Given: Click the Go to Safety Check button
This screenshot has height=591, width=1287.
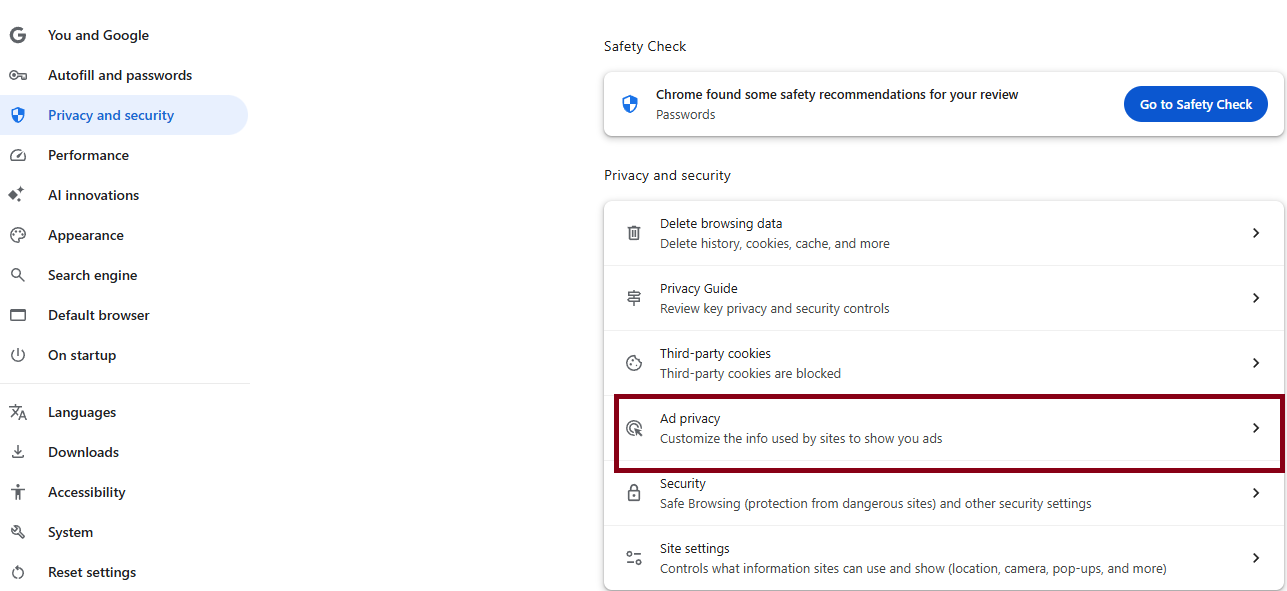Looking at the screenshot, I should [x=1195, y=104].
